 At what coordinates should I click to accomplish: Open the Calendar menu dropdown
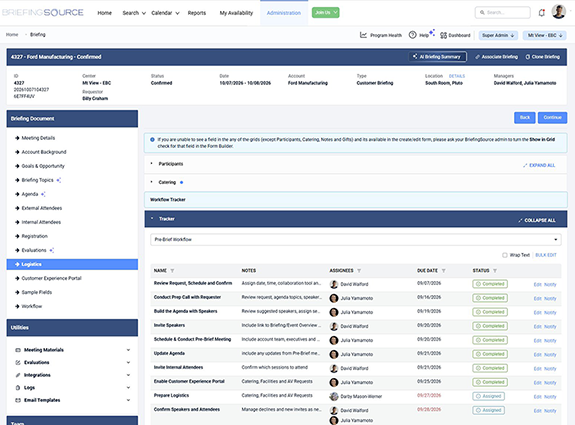coord(165,13)
